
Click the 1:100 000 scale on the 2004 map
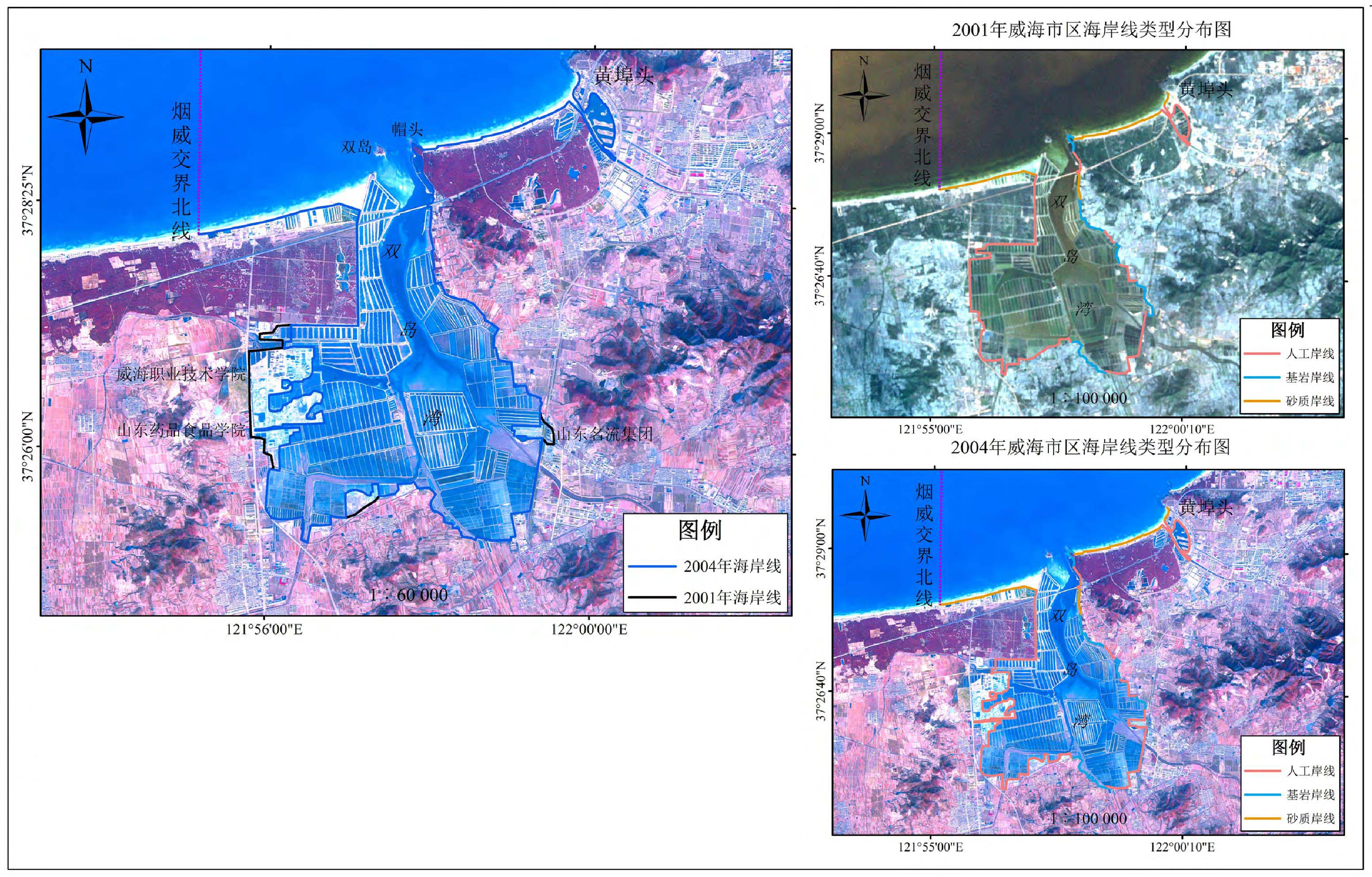pyautogui.click(x=1089, y=818)
